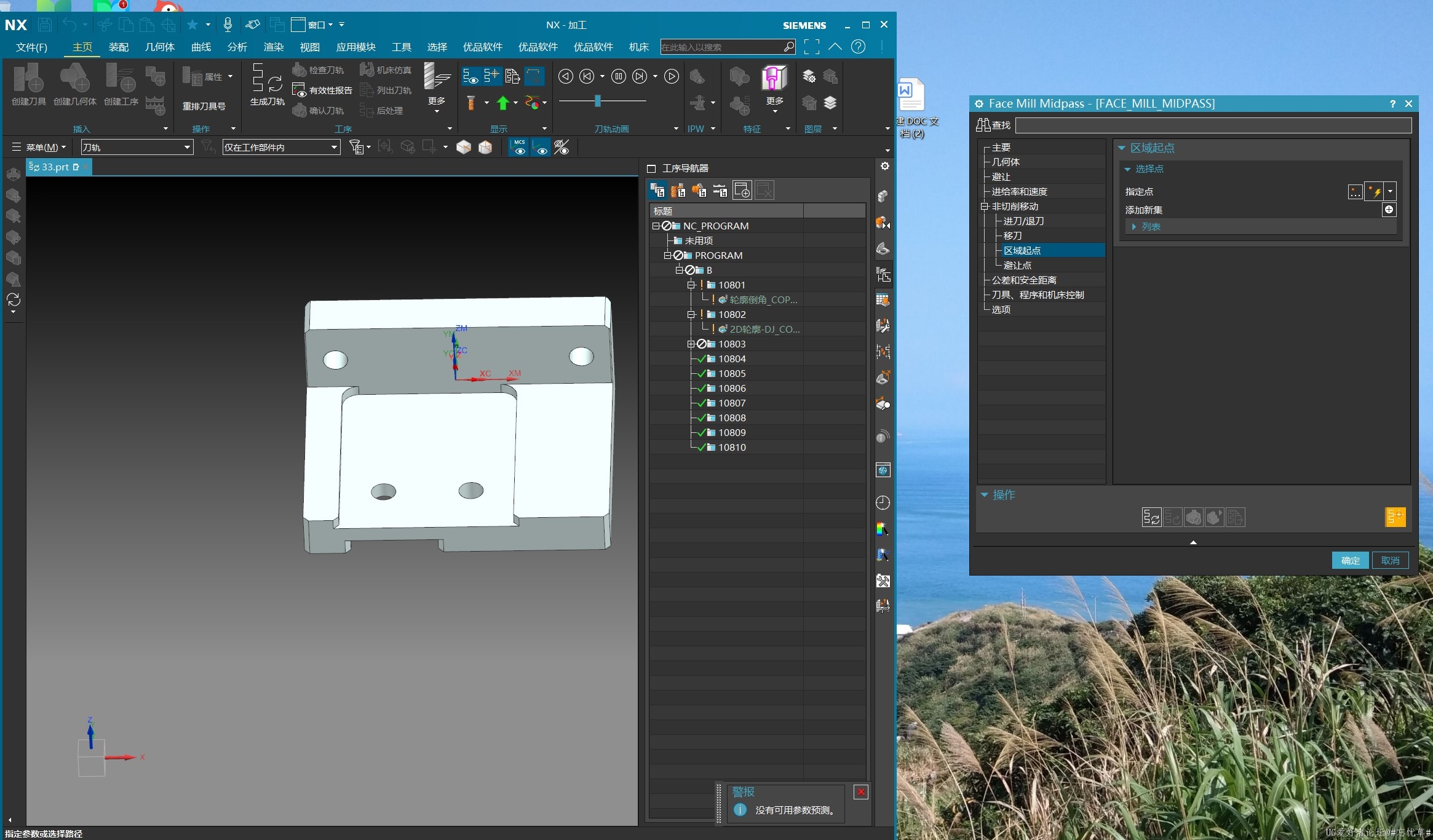Click the Post Process (后处理) icon
1433x840 pixels.
coord(367,110)
